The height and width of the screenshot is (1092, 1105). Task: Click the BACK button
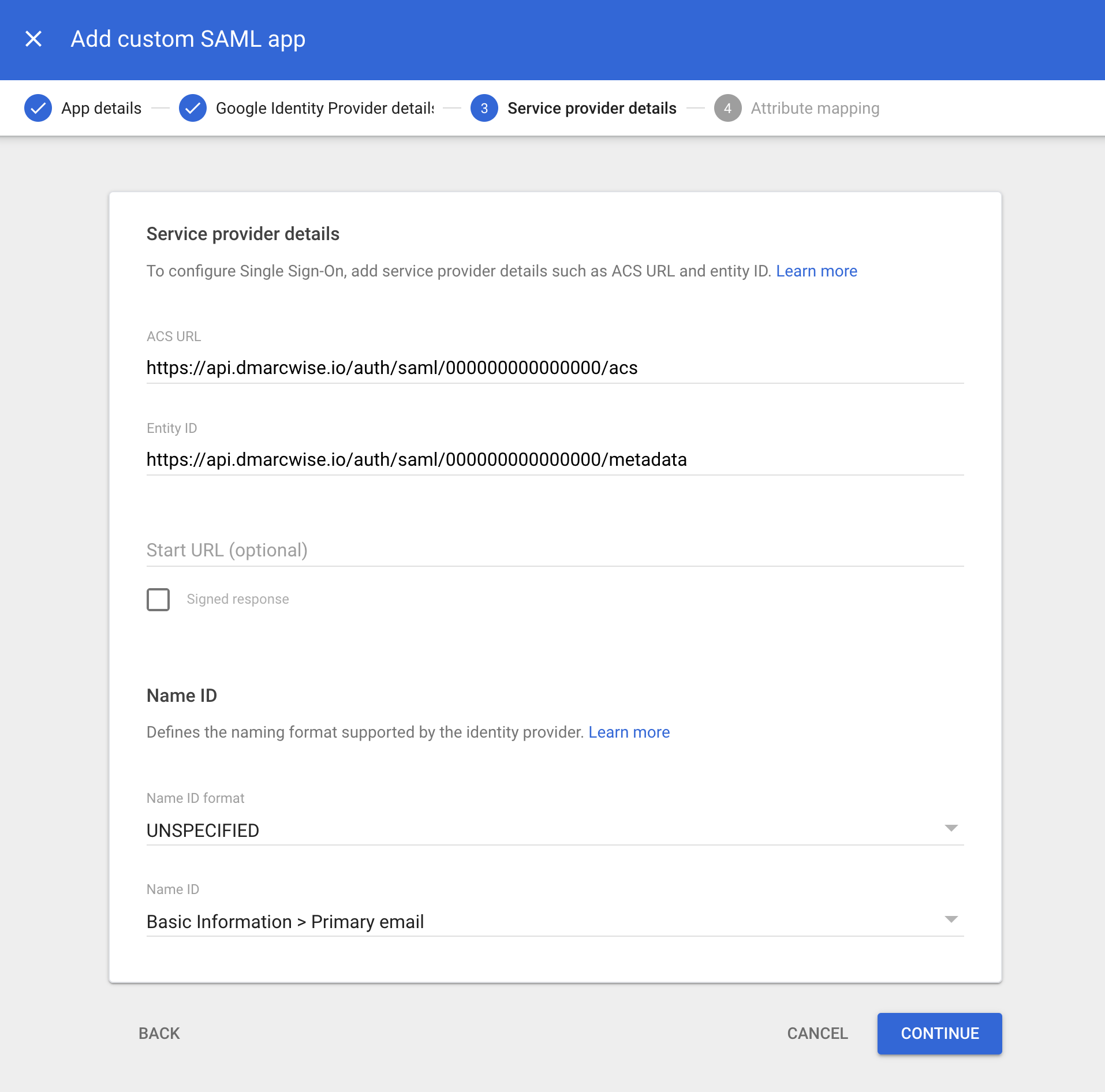(158, 1033)
